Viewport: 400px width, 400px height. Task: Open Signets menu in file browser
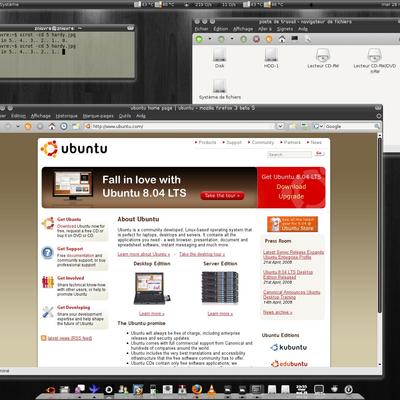pos(285,29)
